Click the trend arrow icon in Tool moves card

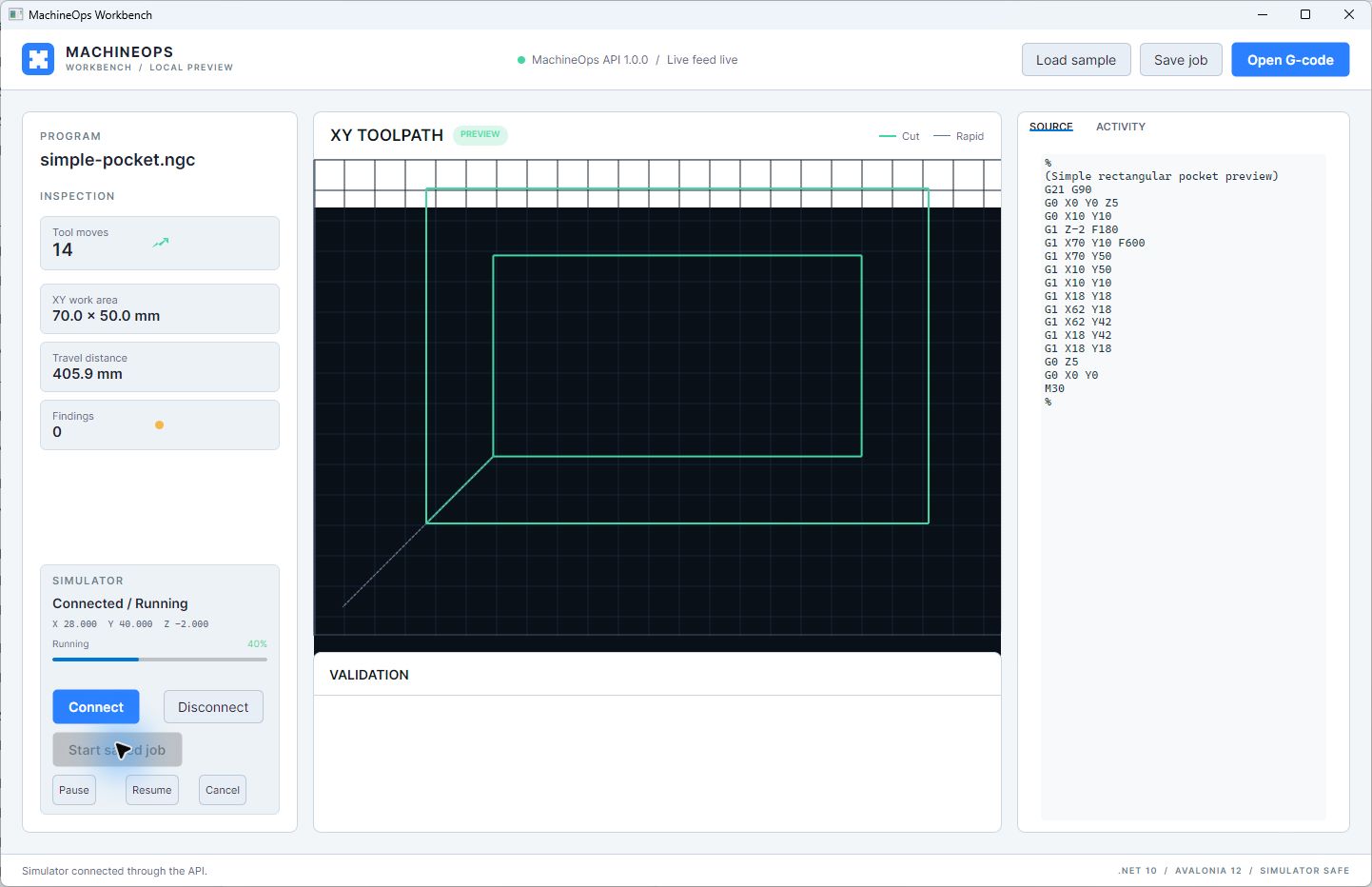161,243
